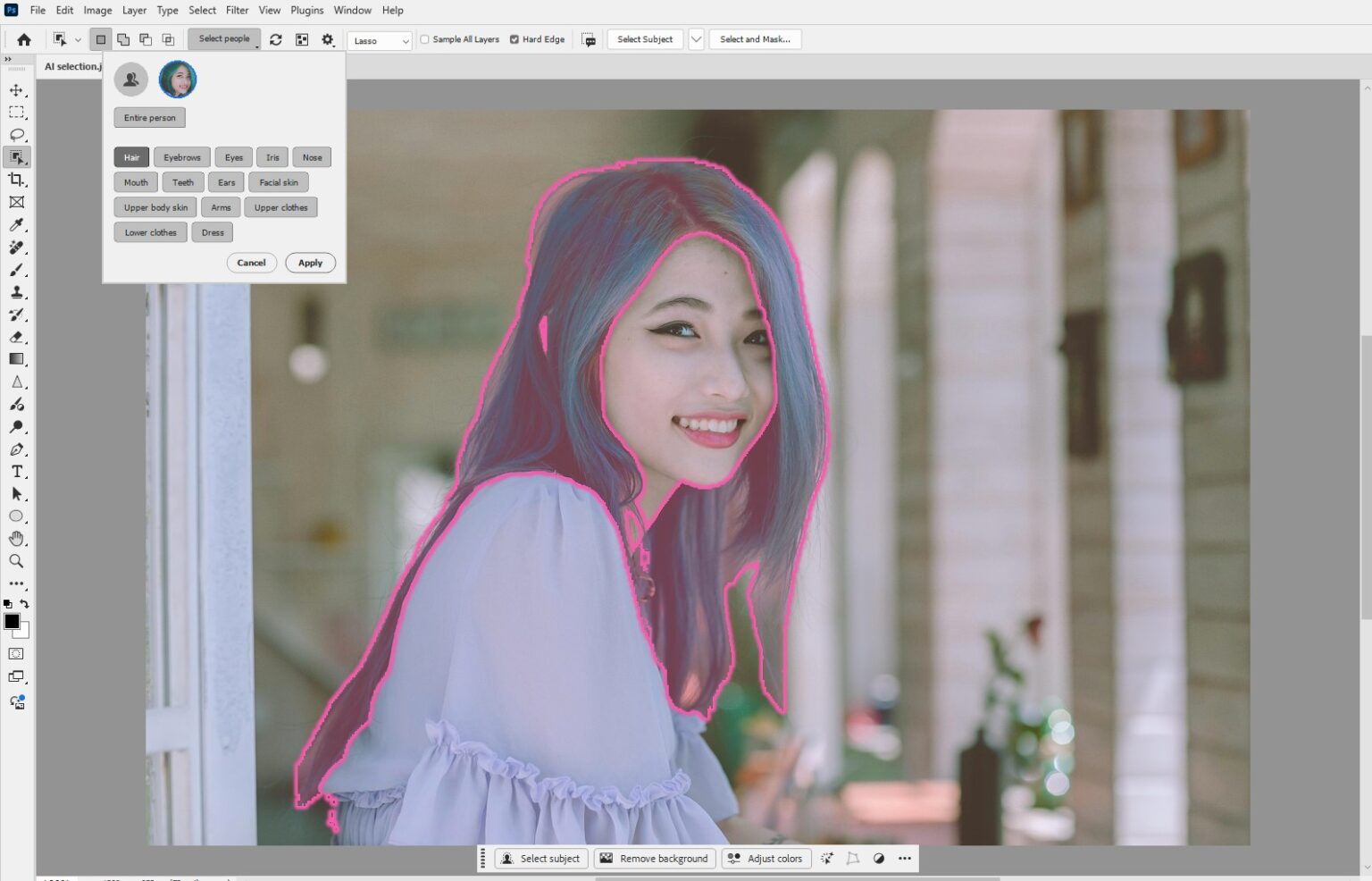Toggle the Hair selection button
1372x881 pixels.
[131, 157]
